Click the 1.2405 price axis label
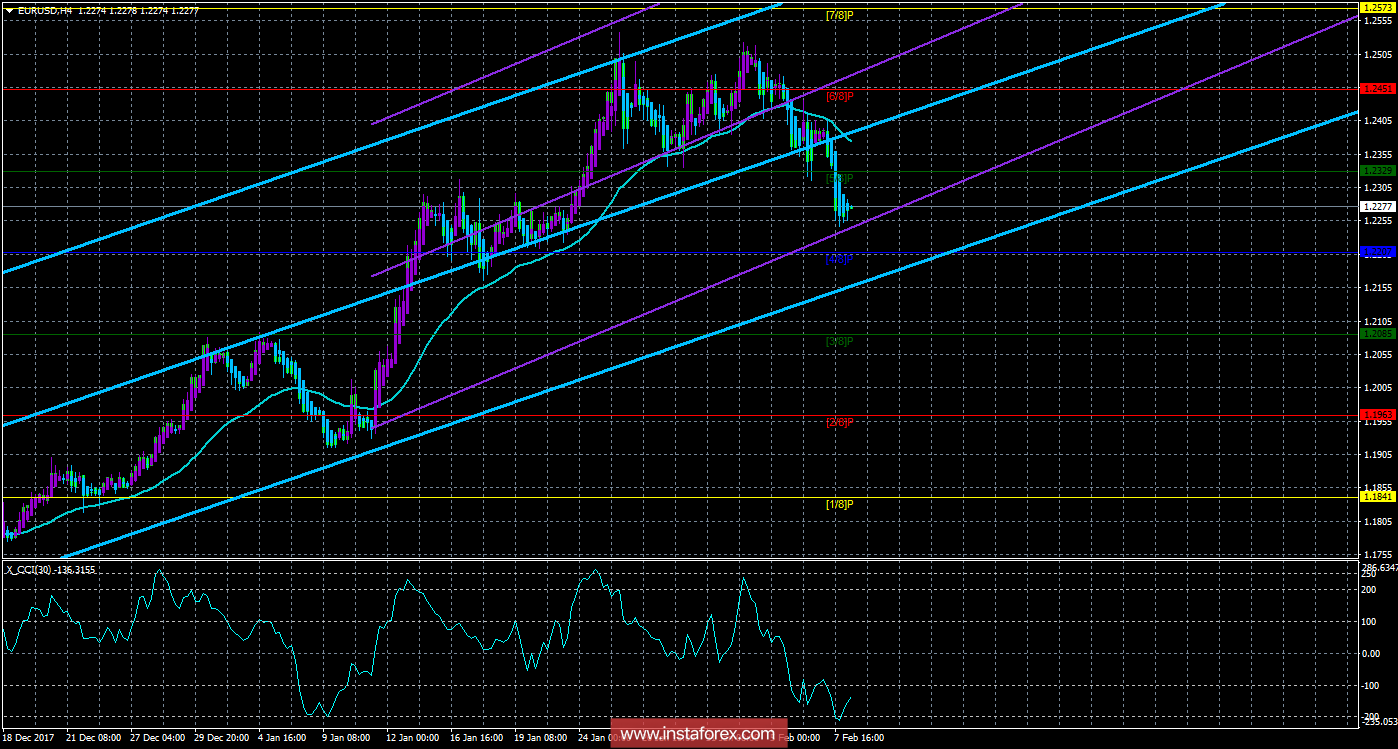Viewport: 1398px width, 749px height. click(x=1378, y=121)
